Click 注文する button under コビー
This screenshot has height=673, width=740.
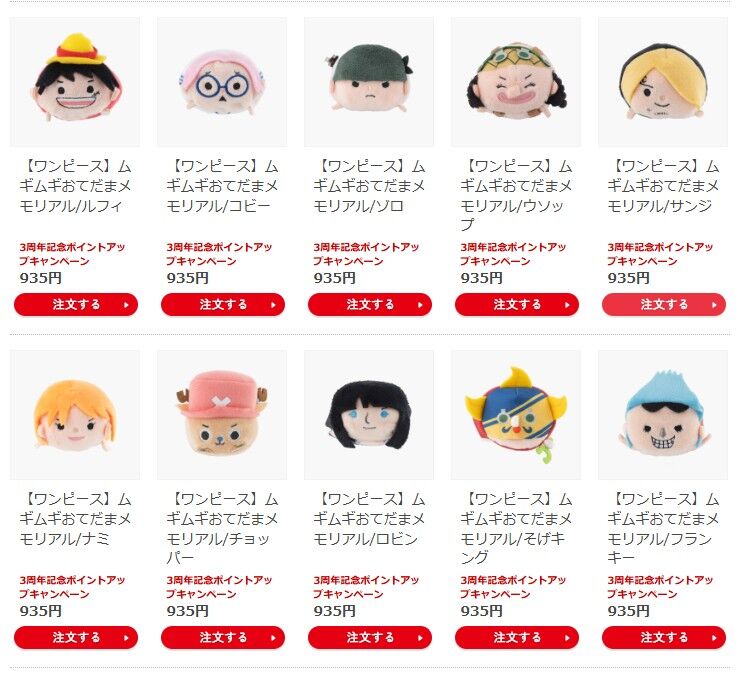223,304
